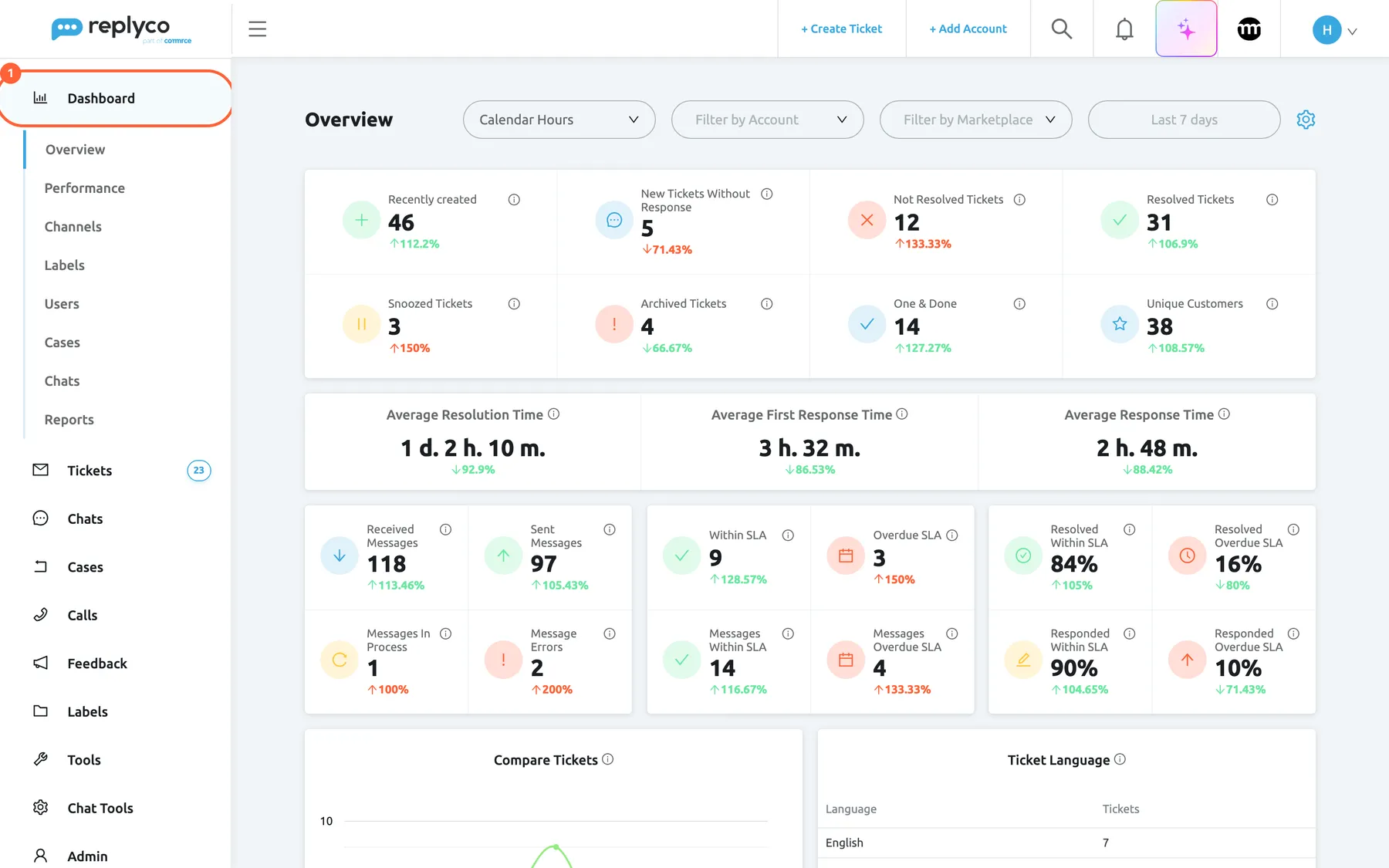The width and height of the screenshot is (1389, 868).
Task: Open Filter by Account dropdown
Action: click(x=767, y=120)
